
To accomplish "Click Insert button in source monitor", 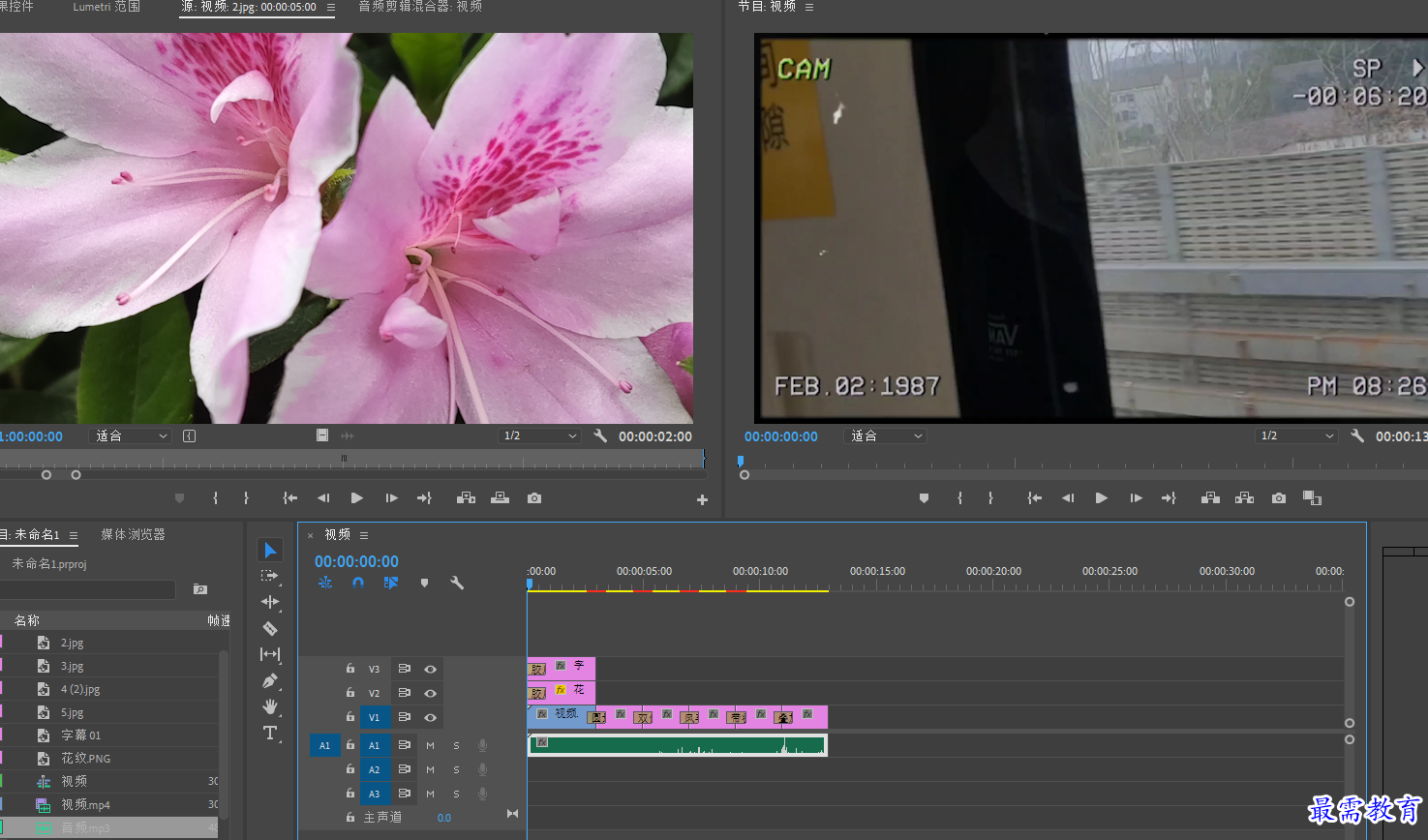I will point(466,498).
